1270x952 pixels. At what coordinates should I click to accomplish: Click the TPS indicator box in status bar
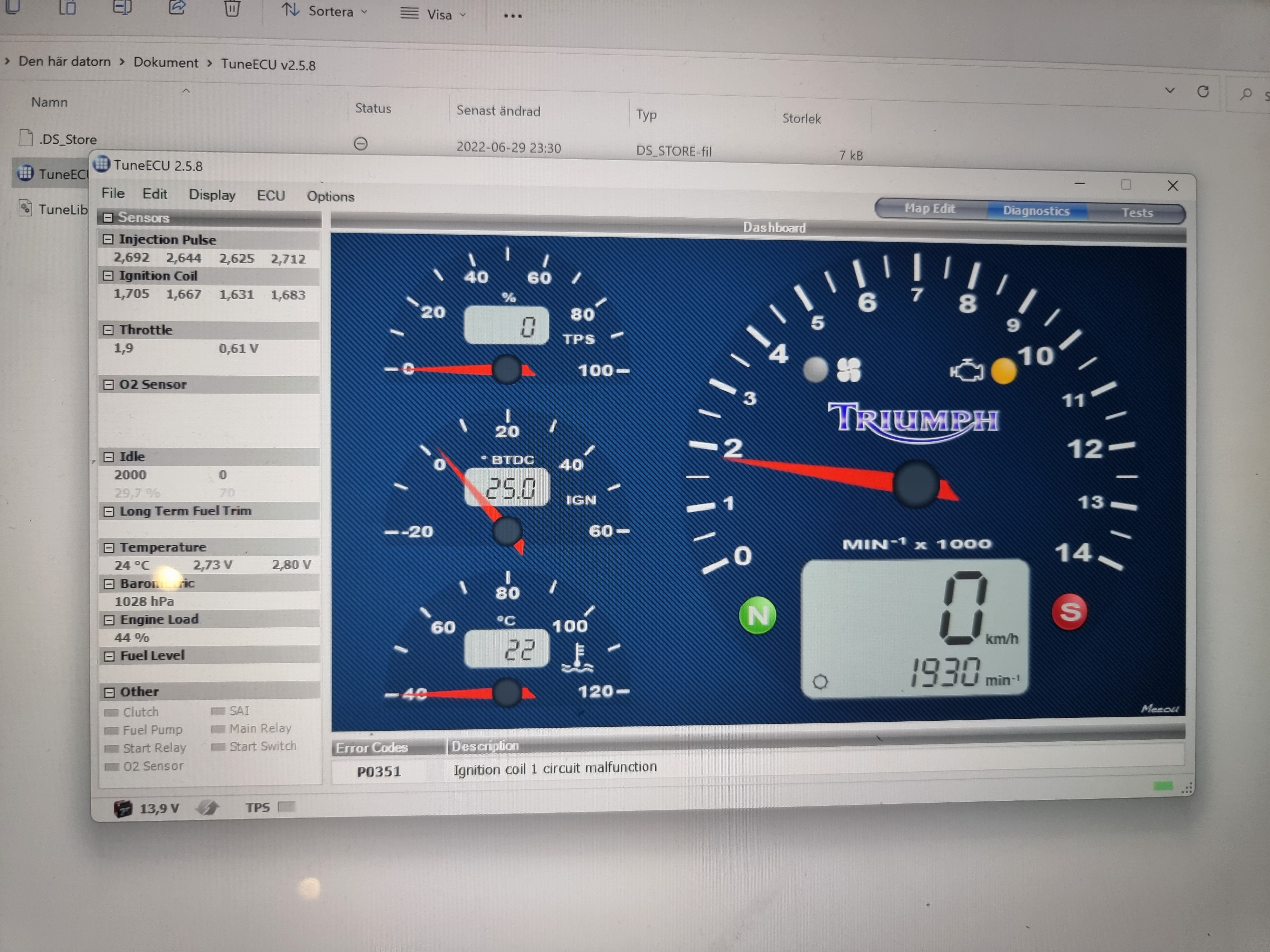coord(286,807)
